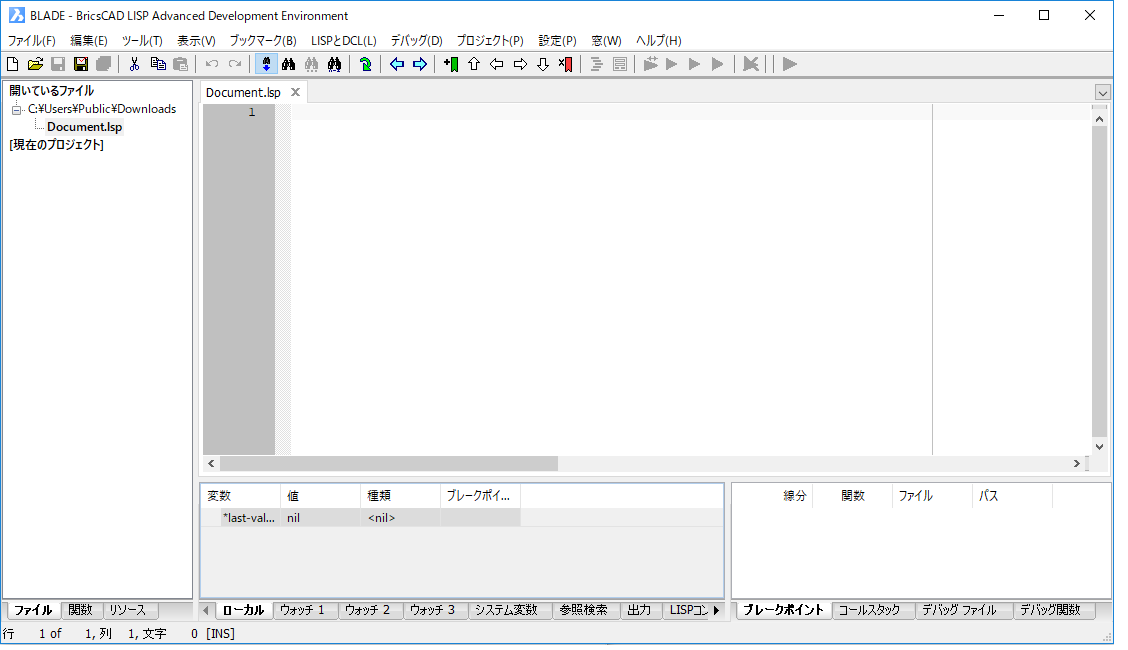This screenshot has height=650, width=1128.
Task: Open the ファイル(F) menu
Action: point(32,40)
